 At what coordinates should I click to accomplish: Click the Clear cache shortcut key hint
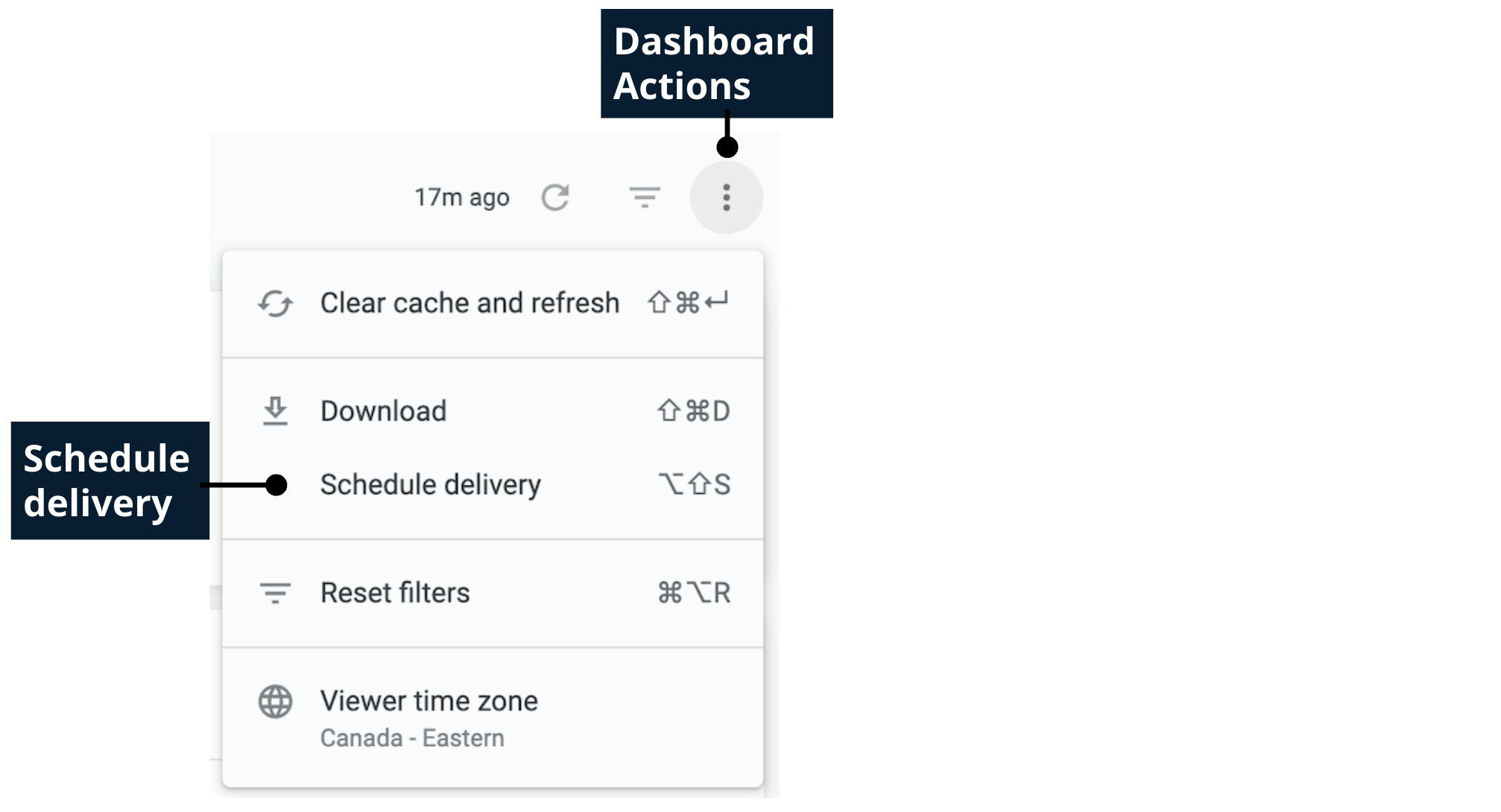[x=687, y=302]
